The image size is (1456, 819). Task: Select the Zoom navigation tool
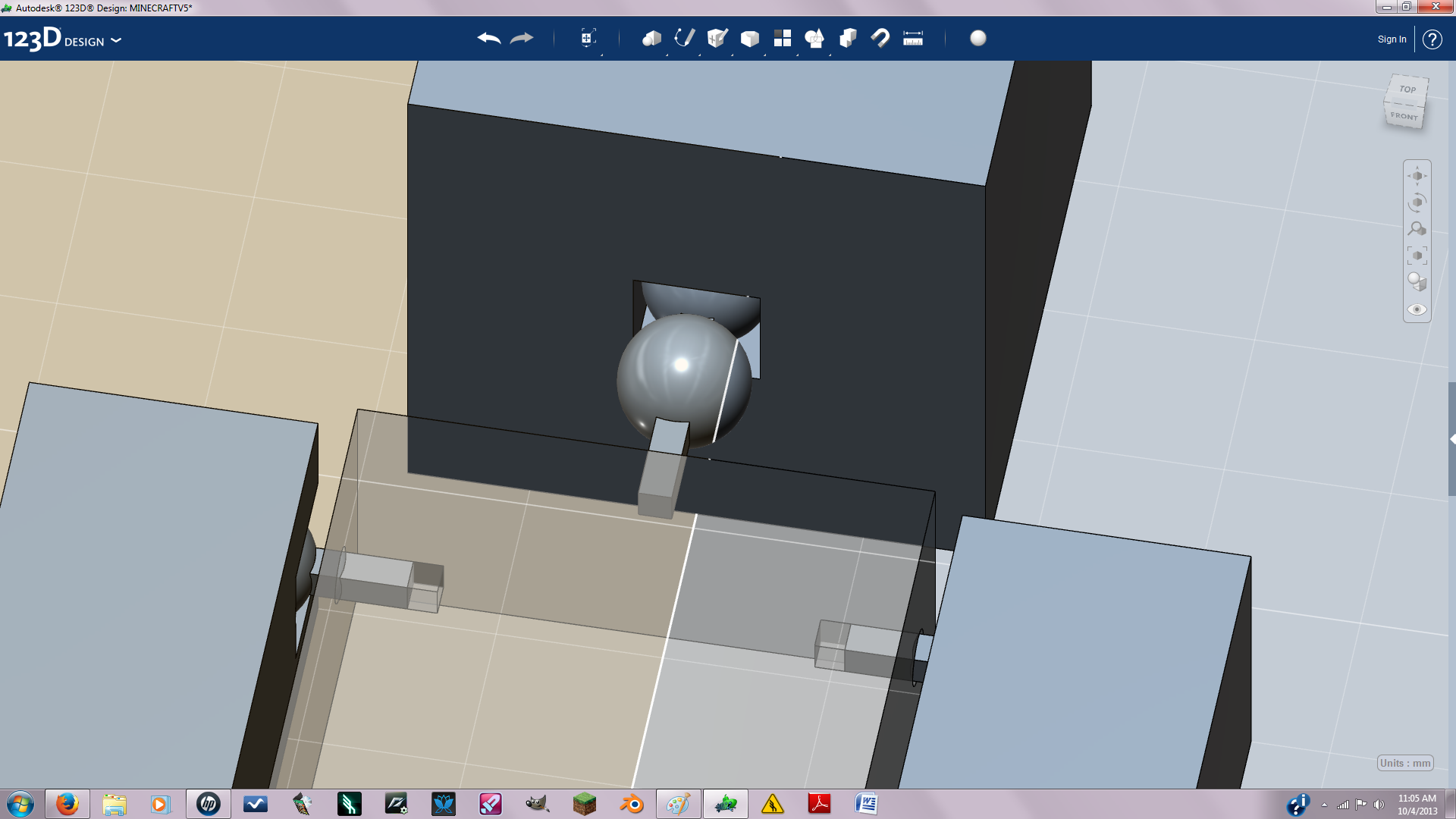tap(1417, 228)
